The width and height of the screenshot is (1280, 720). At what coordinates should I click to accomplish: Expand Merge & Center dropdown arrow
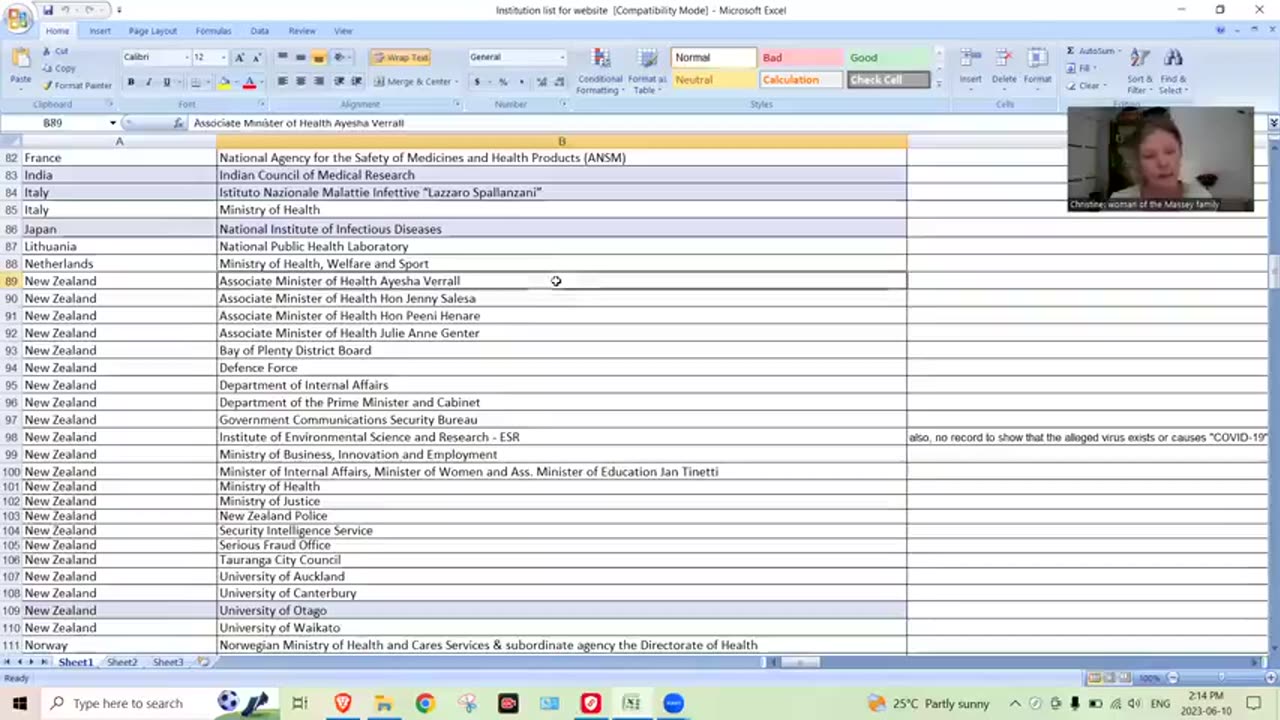tap(456, 82)
